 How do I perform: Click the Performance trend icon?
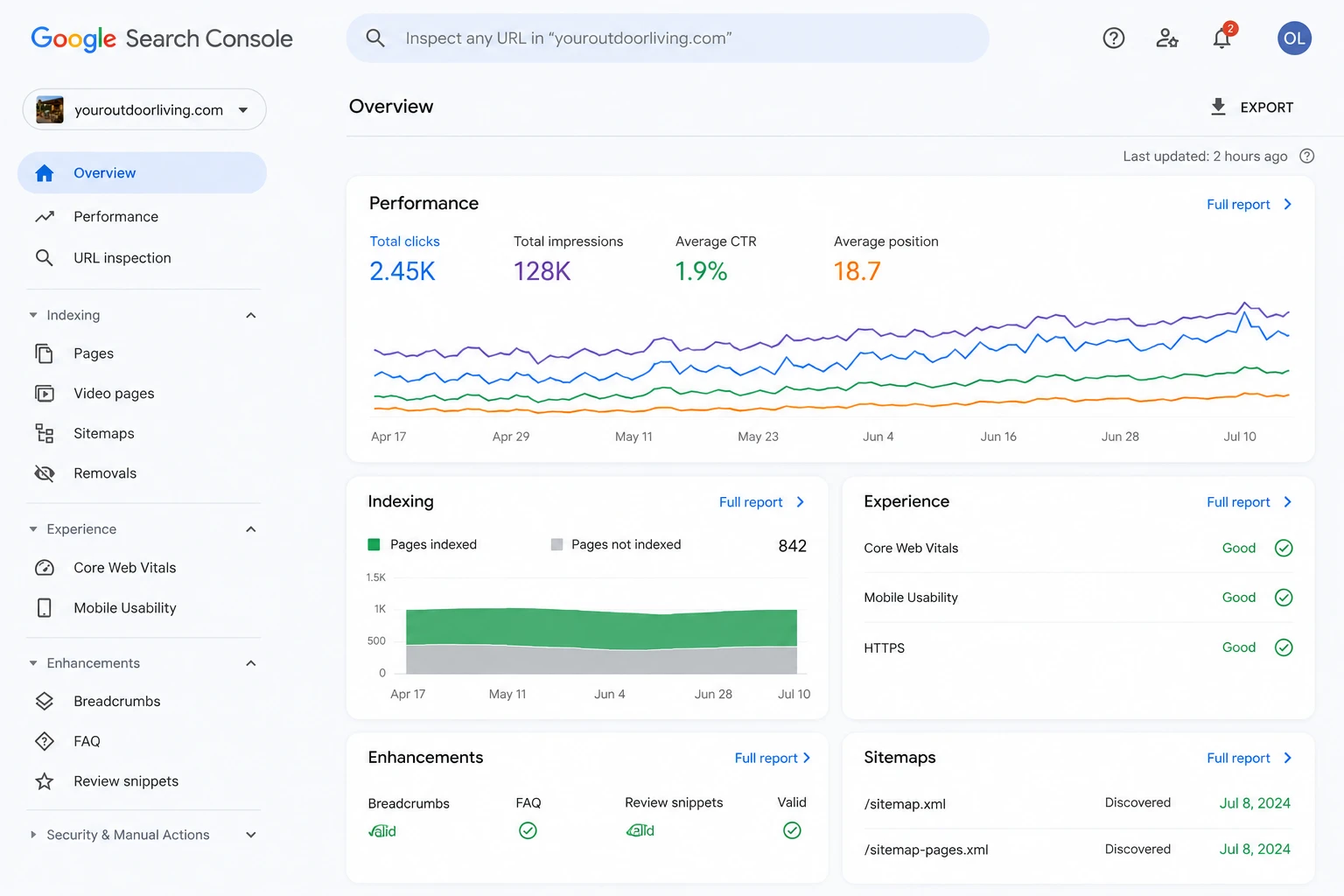[x=45, y=216]
